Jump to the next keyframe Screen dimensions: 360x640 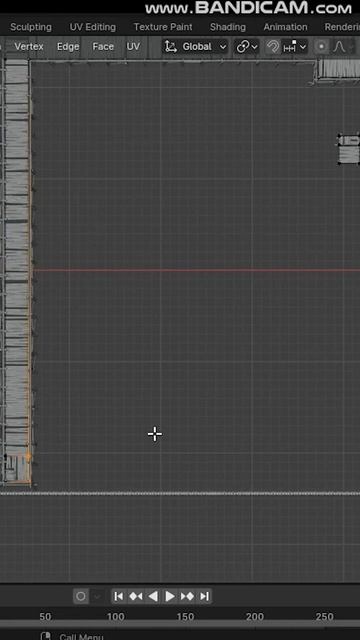[x=187, y=596]
